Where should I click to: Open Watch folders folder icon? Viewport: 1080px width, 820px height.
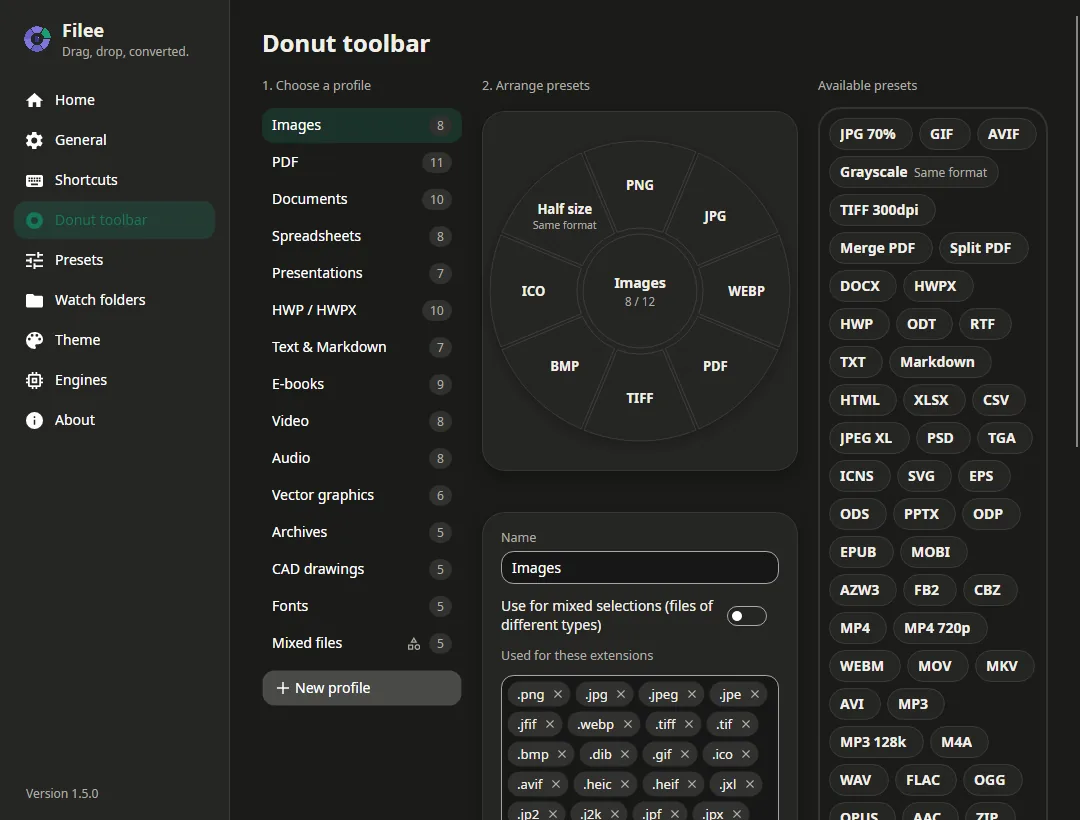34,300
